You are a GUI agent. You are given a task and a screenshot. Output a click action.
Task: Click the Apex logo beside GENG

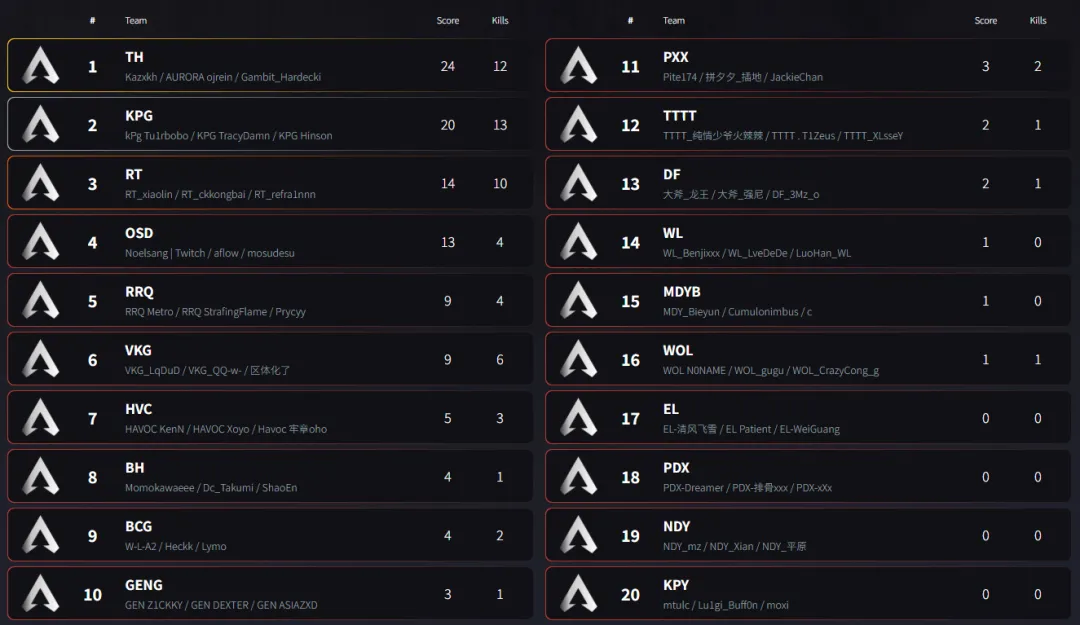coord(41,594)
